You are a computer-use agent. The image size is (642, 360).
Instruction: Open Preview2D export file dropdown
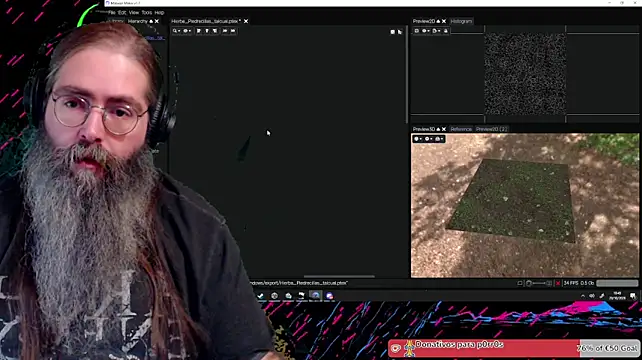436,31
